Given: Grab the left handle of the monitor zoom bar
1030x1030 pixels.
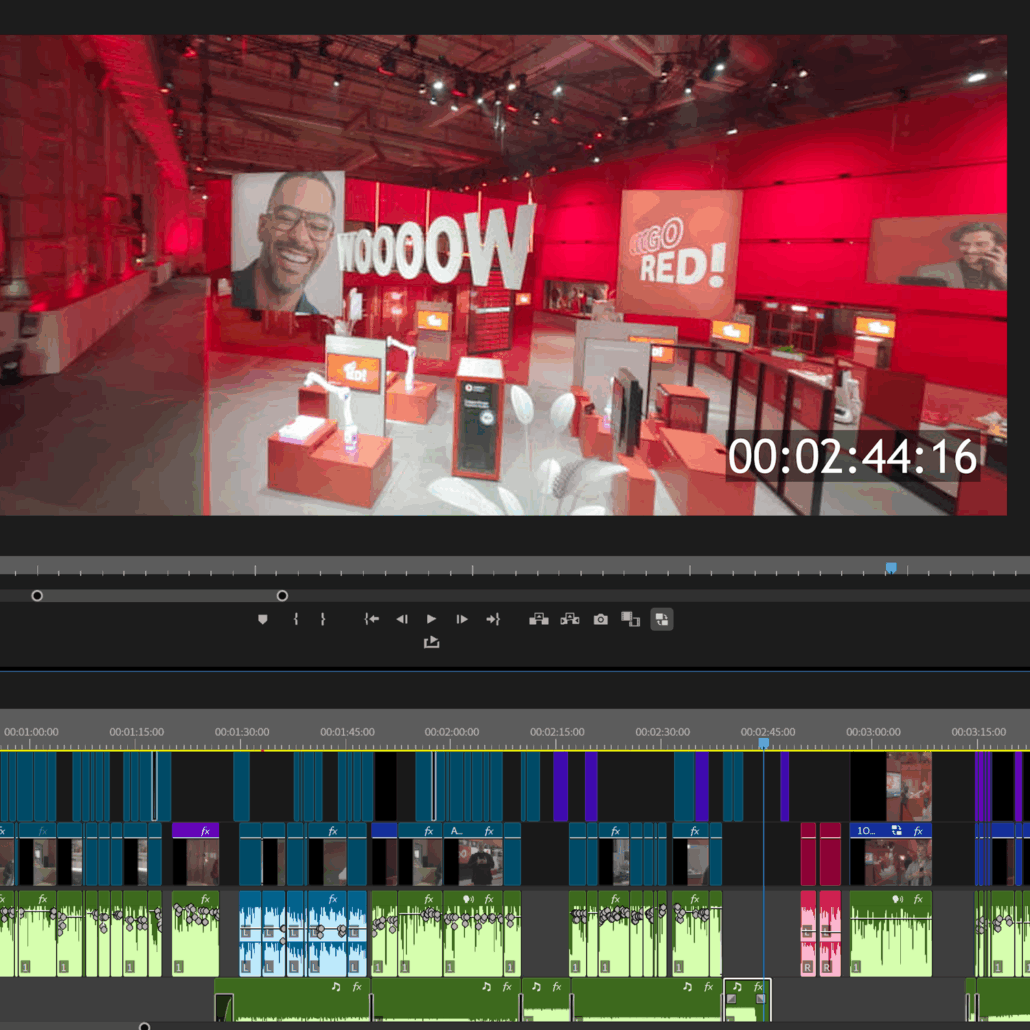Looking at the screenshot, I should point(37,596).
